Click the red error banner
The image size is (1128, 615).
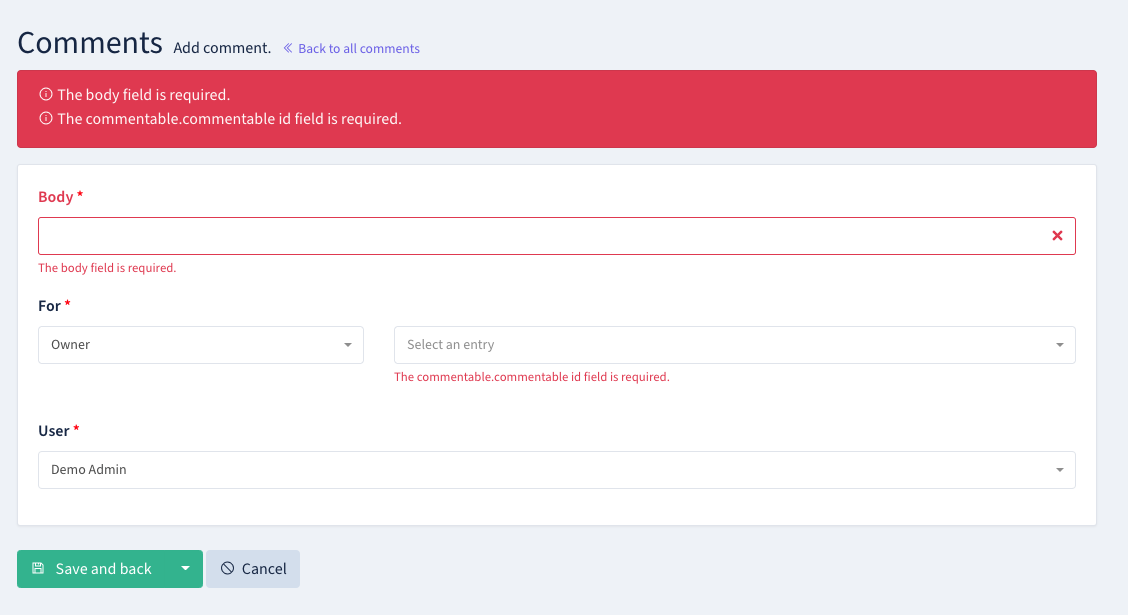coord(557,108)
